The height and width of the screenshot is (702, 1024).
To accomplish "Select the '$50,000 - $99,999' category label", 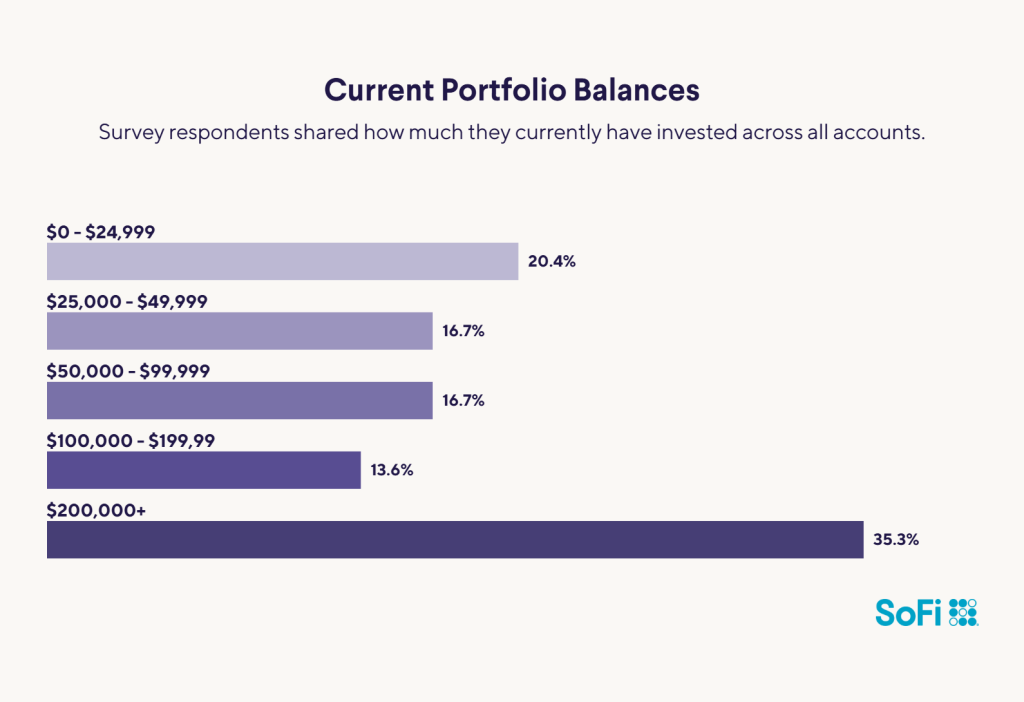I will point(128,371).
